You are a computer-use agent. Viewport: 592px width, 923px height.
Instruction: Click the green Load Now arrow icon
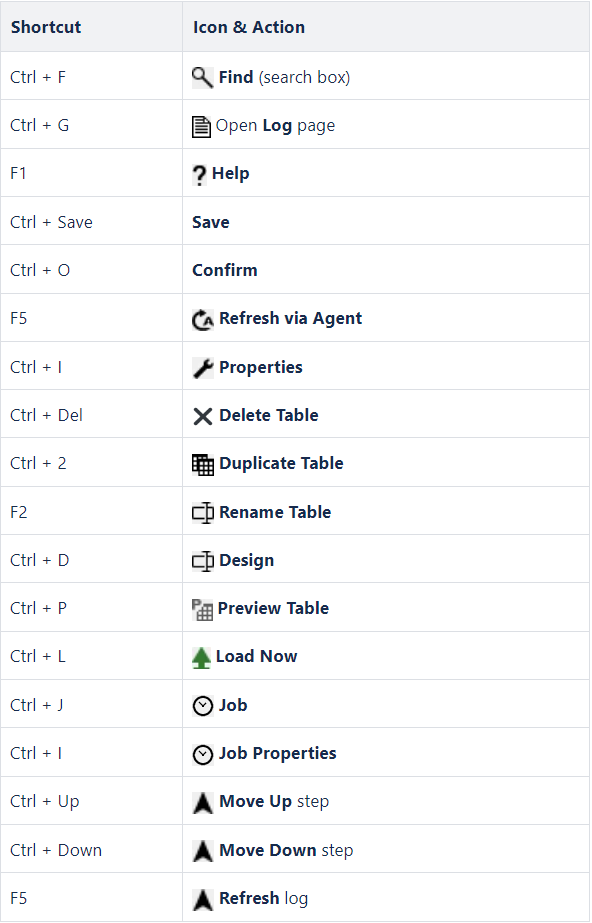pos(201,658)
